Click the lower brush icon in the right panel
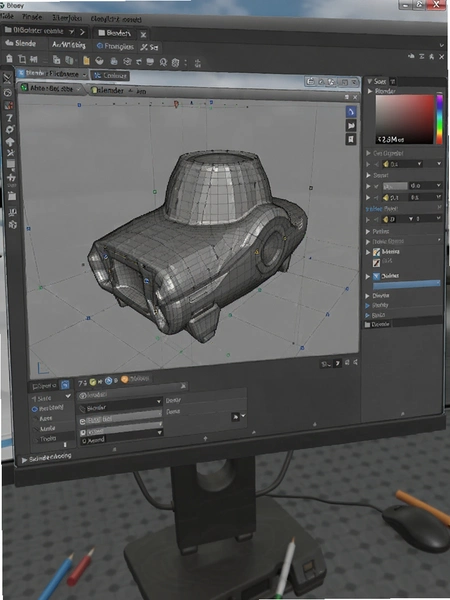 coord(377,262)
